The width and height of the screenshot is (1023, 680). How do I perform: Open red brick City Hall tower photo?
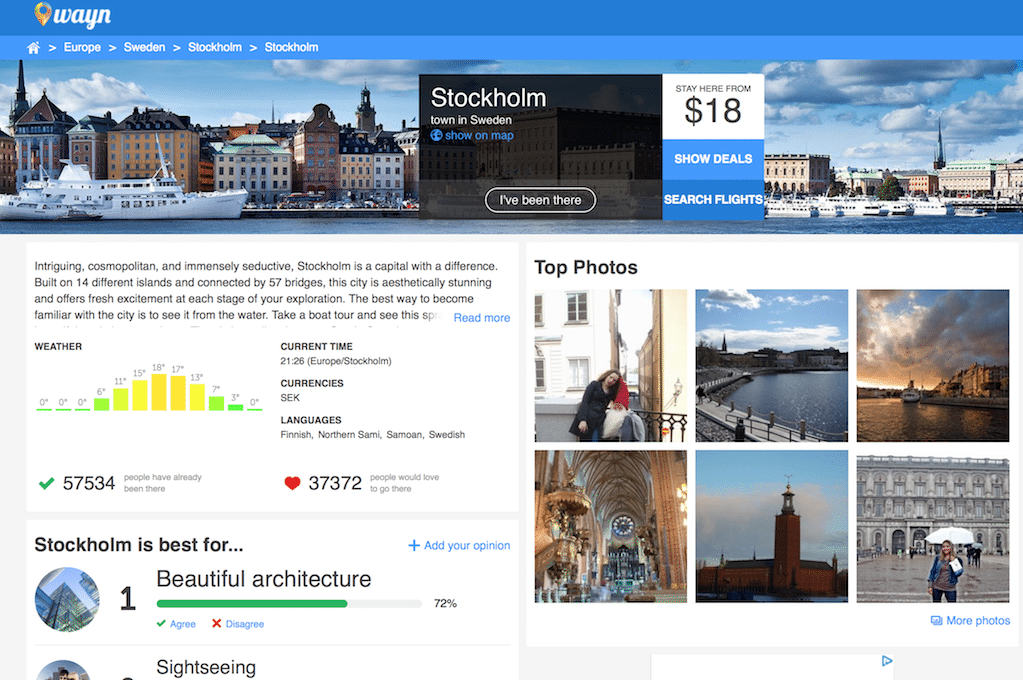pos(772,526)
